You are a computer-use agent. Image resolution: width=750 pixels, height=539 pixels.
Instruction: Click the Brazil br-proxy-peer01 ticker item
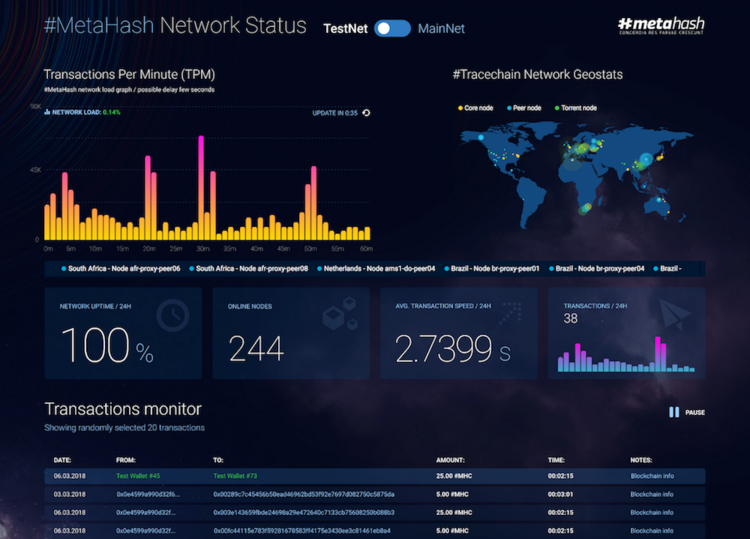pyautogui.click(x=492, y=269)
